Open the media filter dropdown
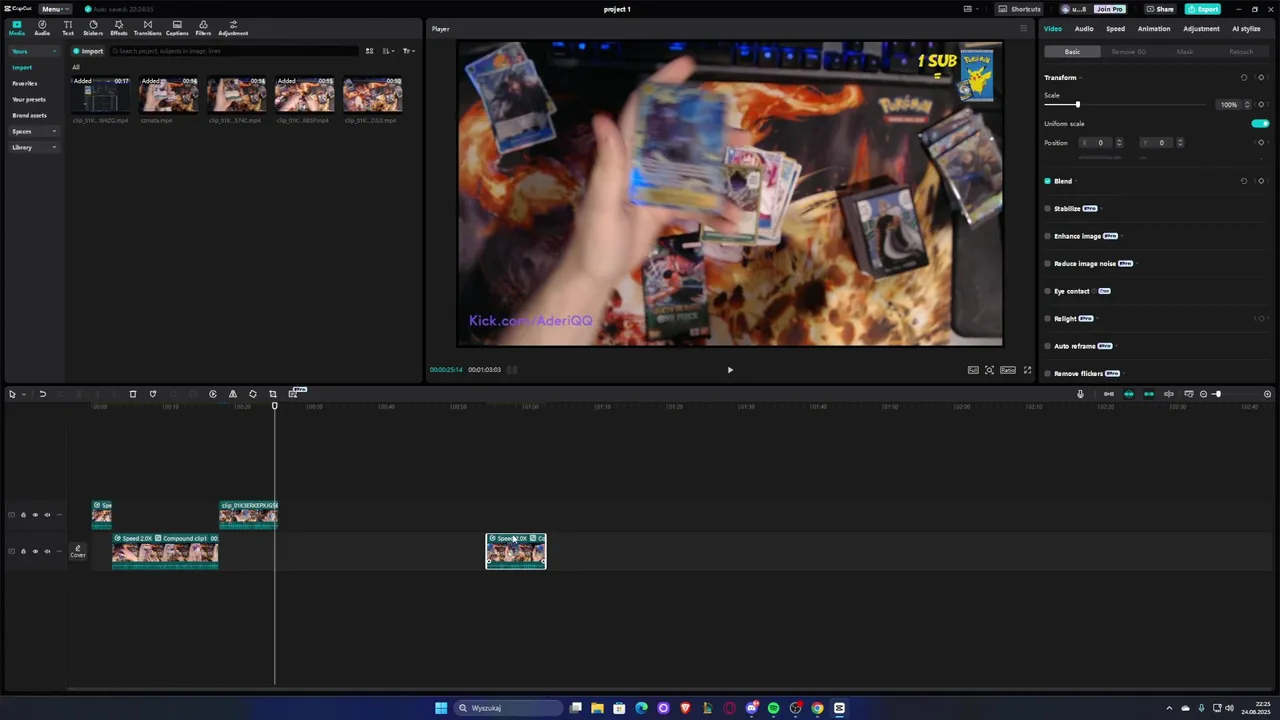This screenshot has width=1280, height=720. [407, 51]
